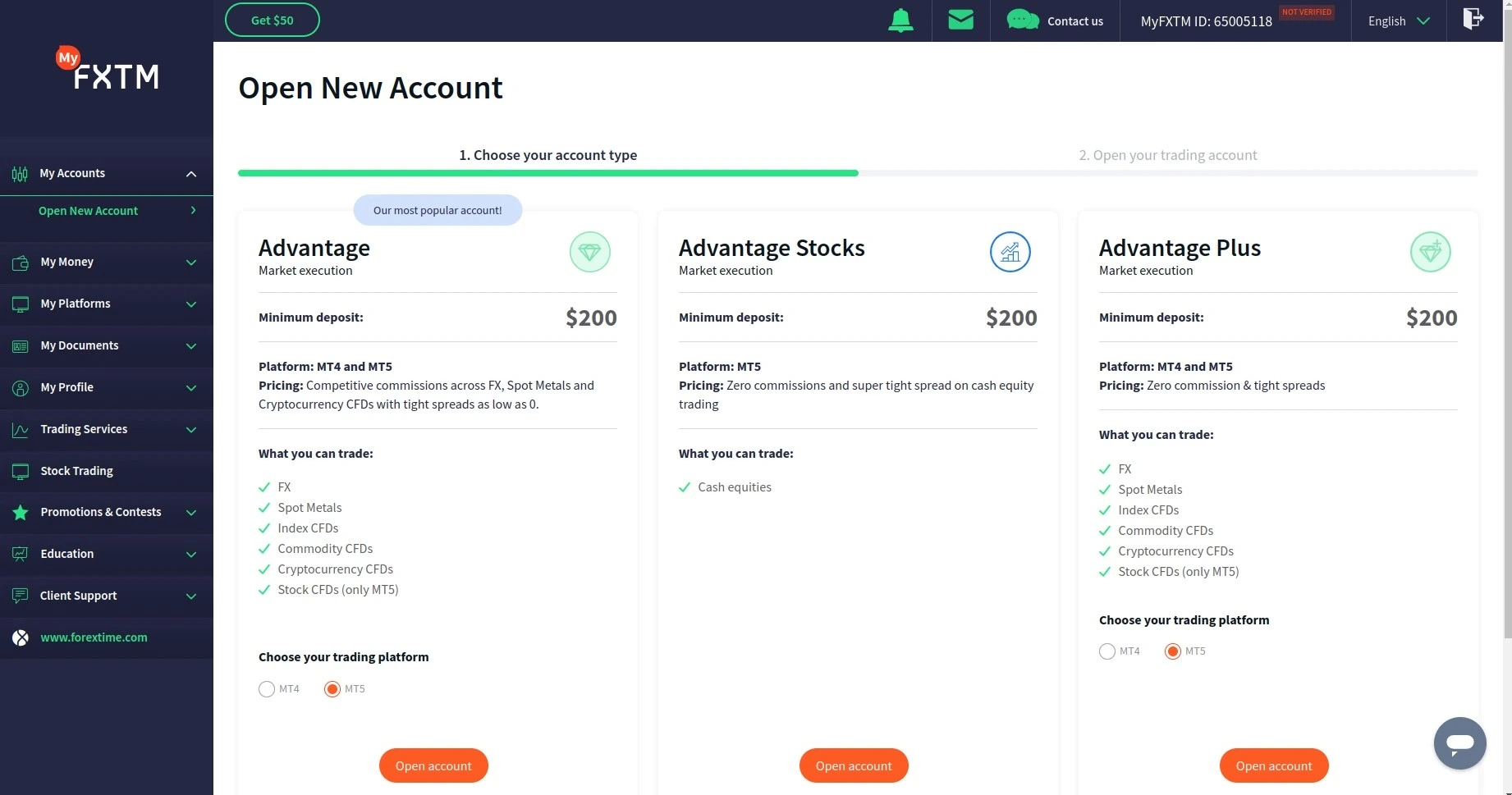Click the NOT VERIFIED badge
Image resolution: width=1512 pixels, height=795 pixels.
[1307, 12]
